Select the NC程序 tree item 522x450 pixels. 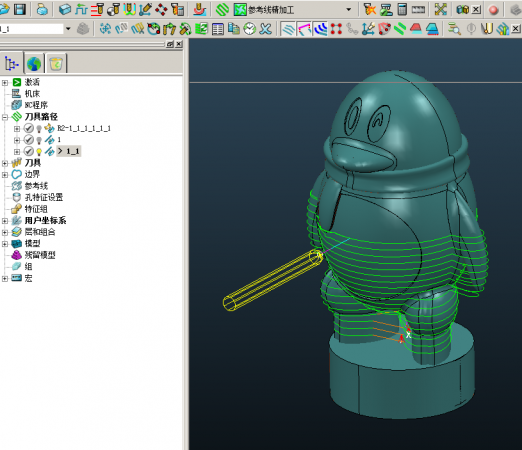(x=36, y=105)
